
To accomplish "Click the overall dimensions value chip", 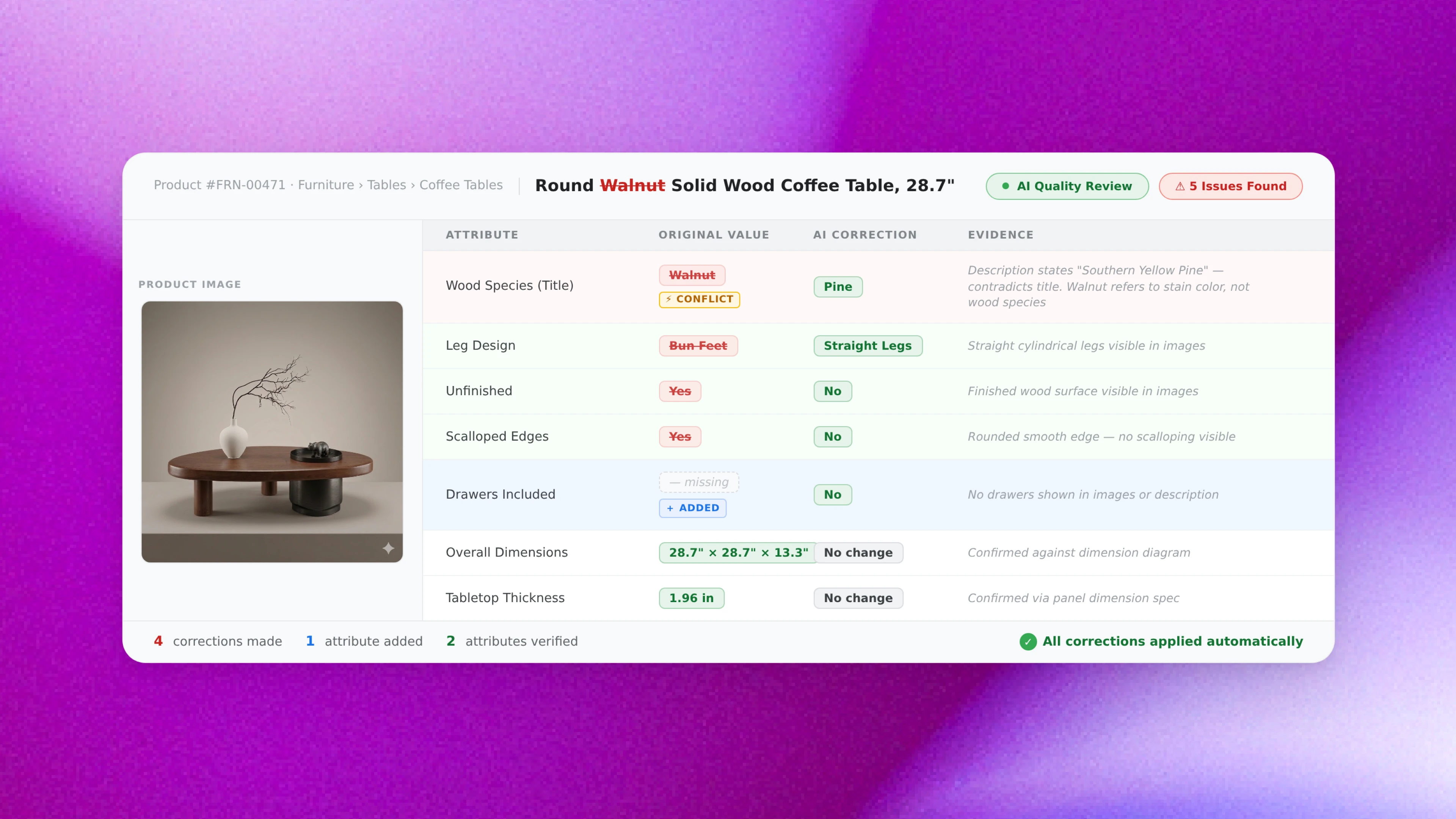I will coord(737,552).
